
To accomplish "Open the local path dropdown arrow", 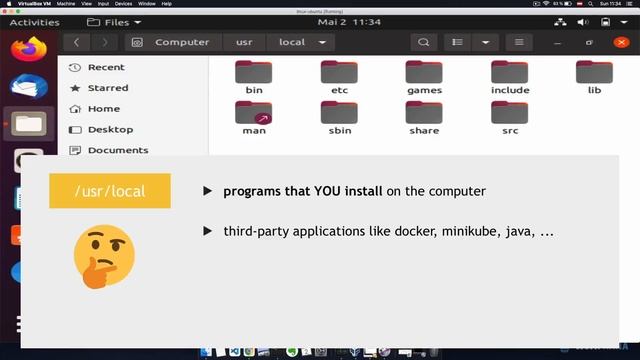I will pyautogui.click(x=322, y=42).
